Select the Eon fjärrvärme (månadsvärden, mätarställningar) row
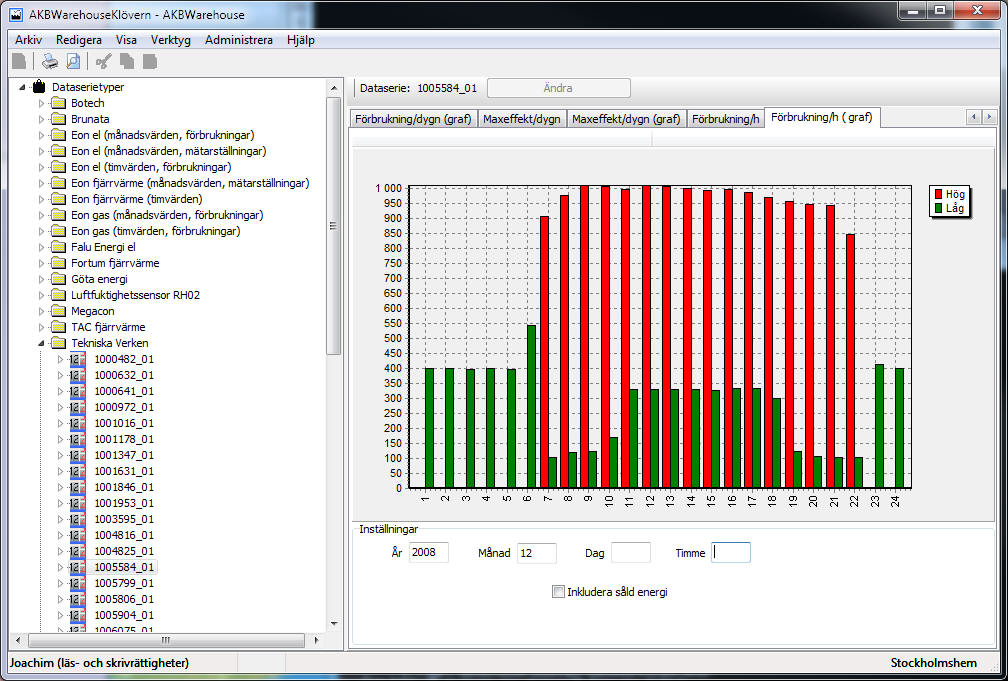Screen dimensions: 1008x681 coord(190,183)
